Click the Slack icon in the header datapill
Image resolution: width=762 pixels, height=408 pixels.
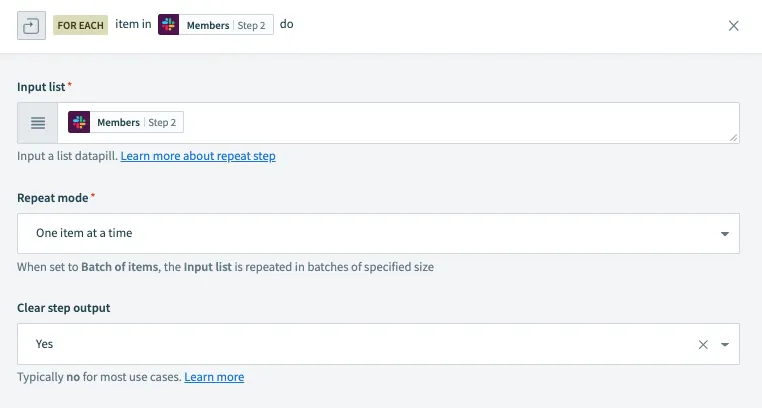[x=169, y=25]
